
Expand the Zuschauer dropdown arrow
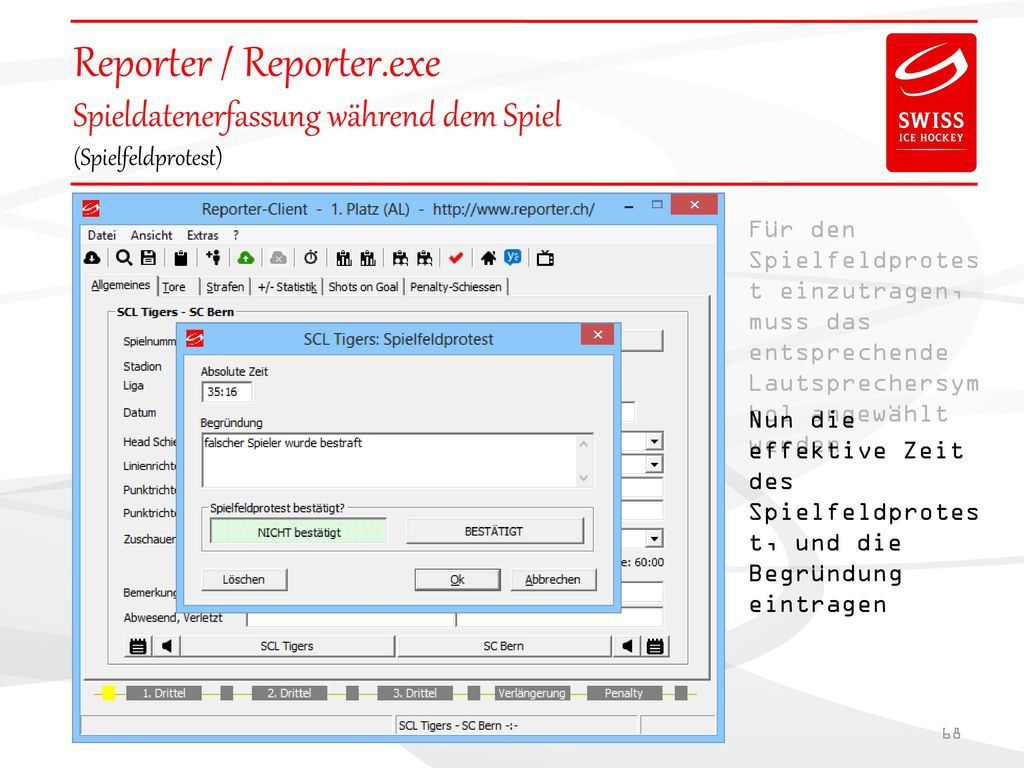click(654, 539)
